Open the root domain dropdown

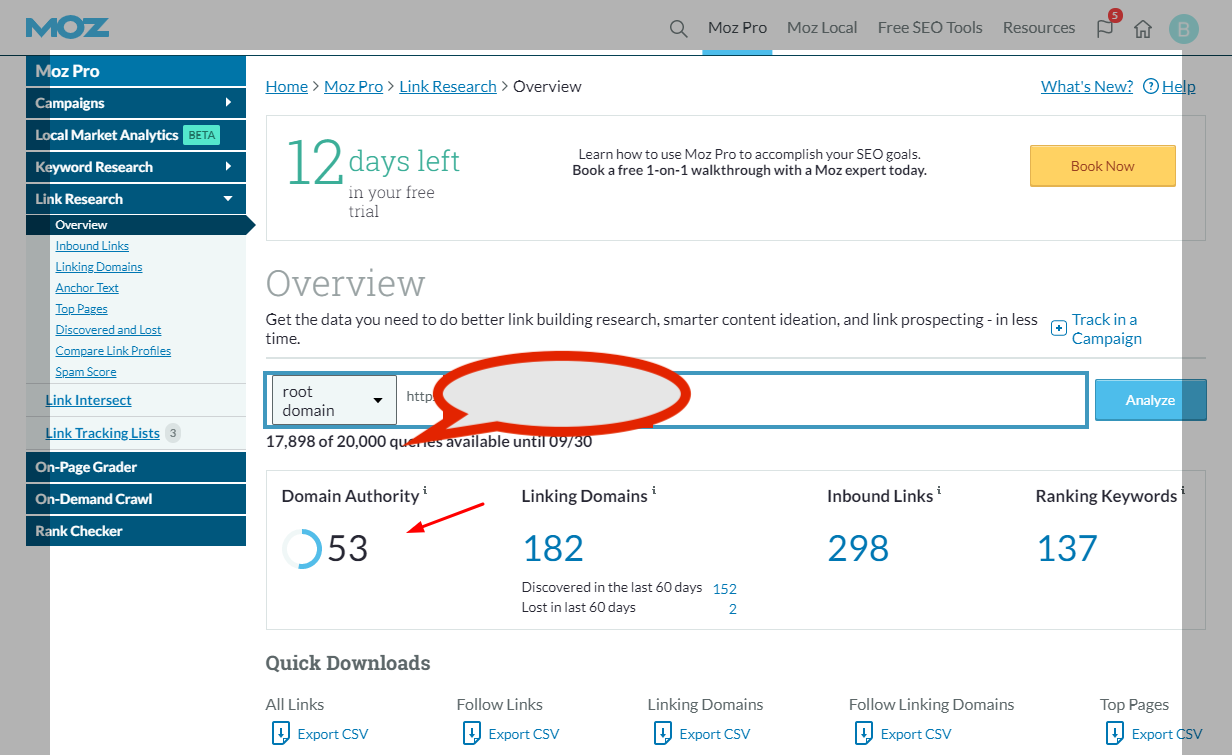pyautogui.click(x=334, y=401)
